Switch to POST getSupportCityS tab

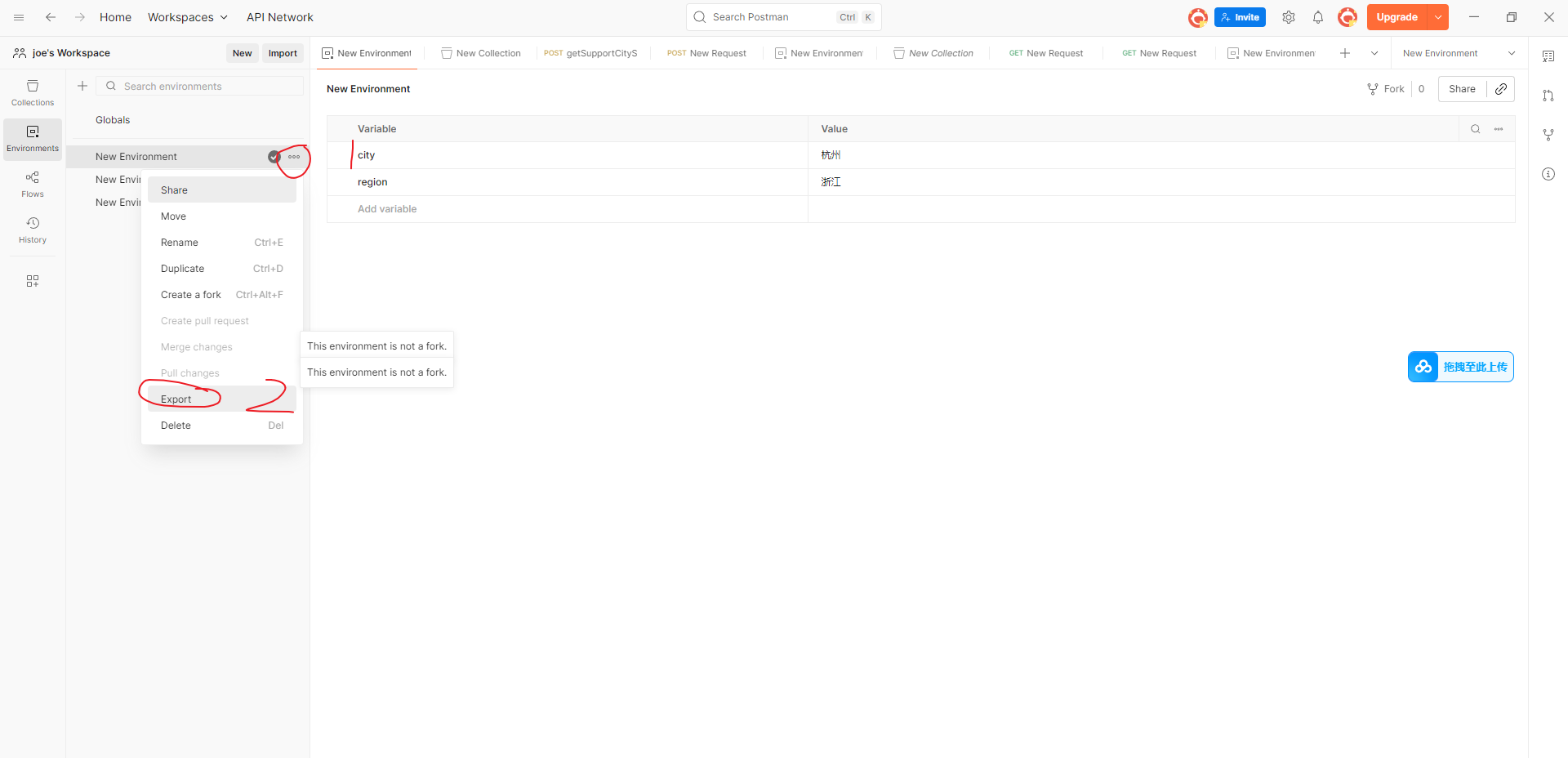click(x=590, y=53)
